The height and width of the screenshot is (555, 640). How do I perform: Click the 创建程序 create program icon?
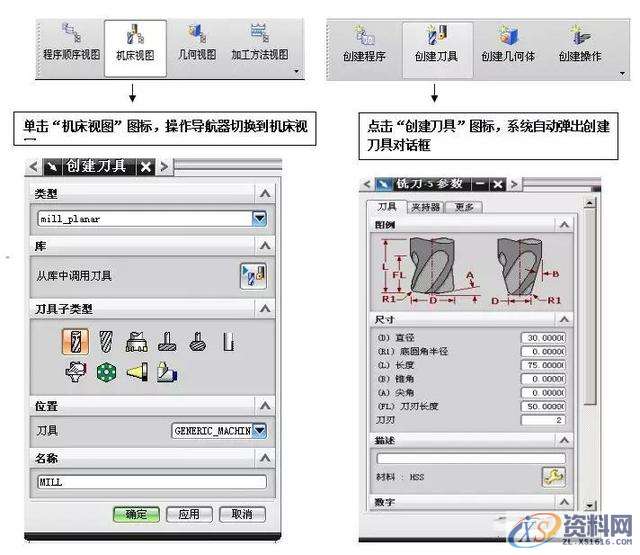pos(364,45)
